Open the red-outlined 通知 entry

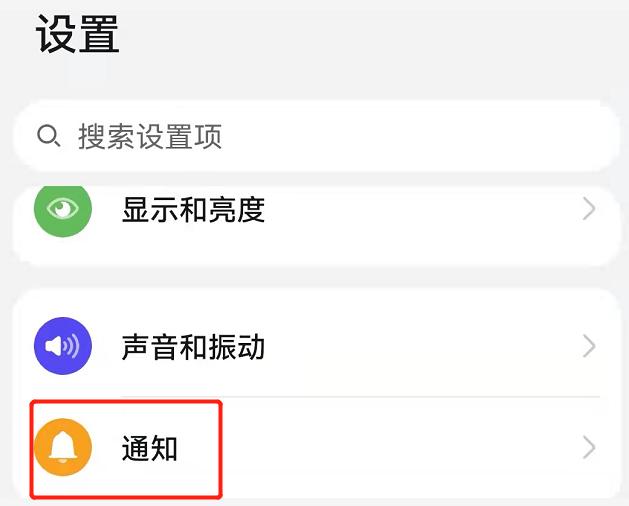coord(126,449)
